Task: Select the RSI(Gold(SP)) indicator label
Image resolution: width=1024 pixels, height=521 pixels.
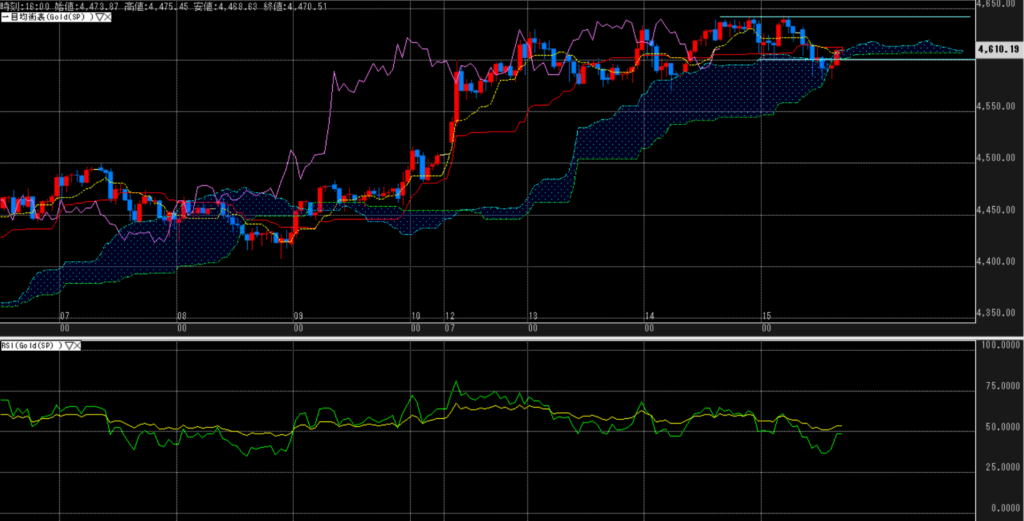Action: coord(32,346)
